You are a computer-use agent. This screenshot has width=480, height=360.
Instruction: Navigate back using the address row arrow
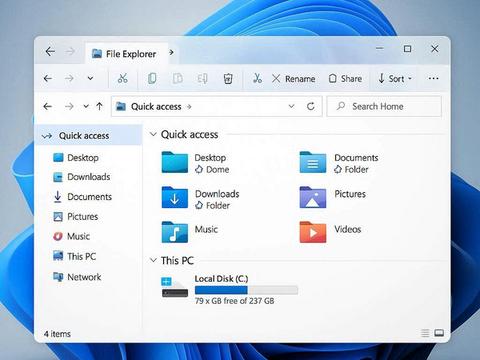pos(48,107)
